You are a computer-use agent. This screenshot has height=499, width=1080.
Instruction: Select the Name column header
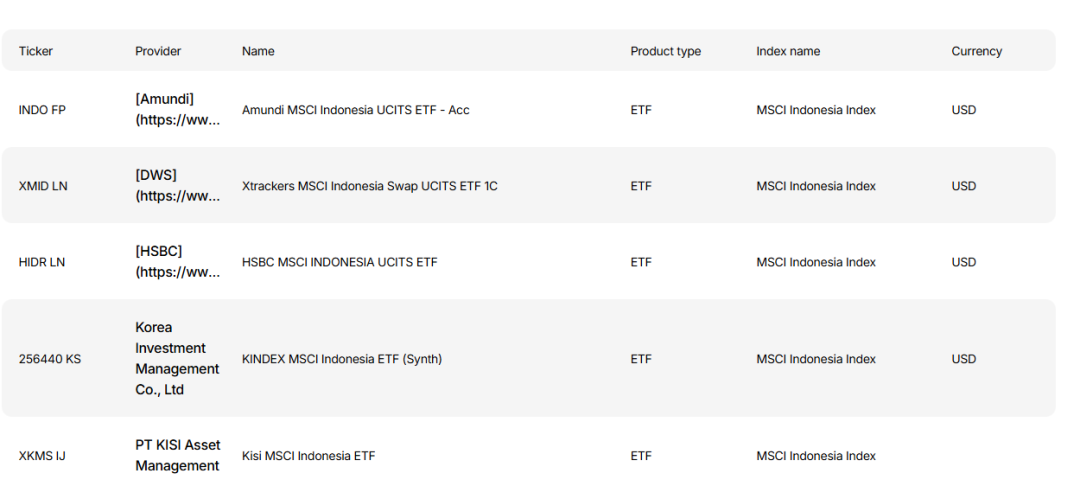click(x=258, y=51)
